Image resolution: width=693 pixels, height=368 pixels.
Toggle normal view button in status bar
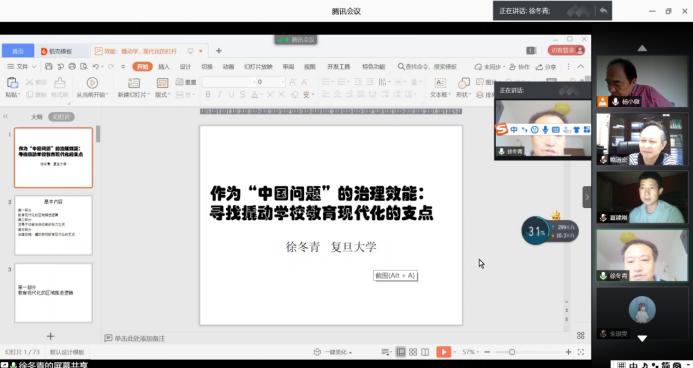pos(400,352)
